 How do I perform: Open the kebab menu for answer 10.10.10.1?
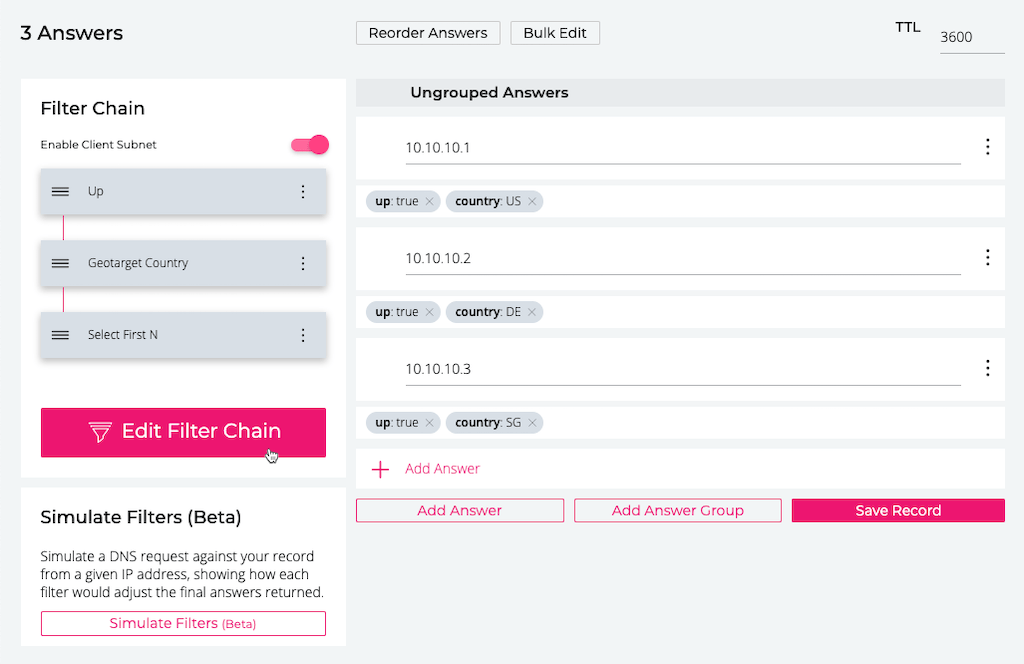[988, 147]
